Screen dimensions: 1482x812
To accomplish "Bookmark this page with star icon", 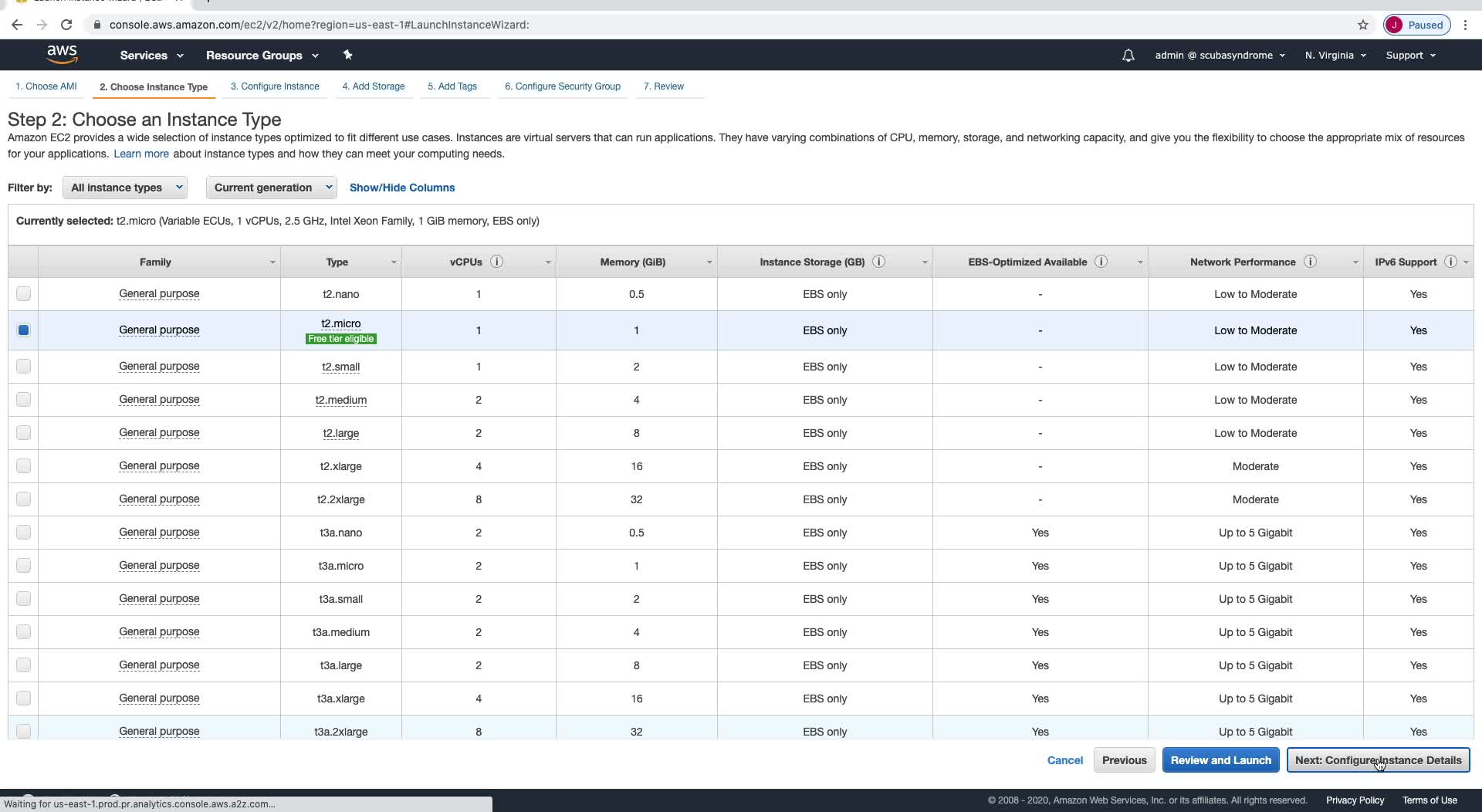I will tap(1363, 25).
